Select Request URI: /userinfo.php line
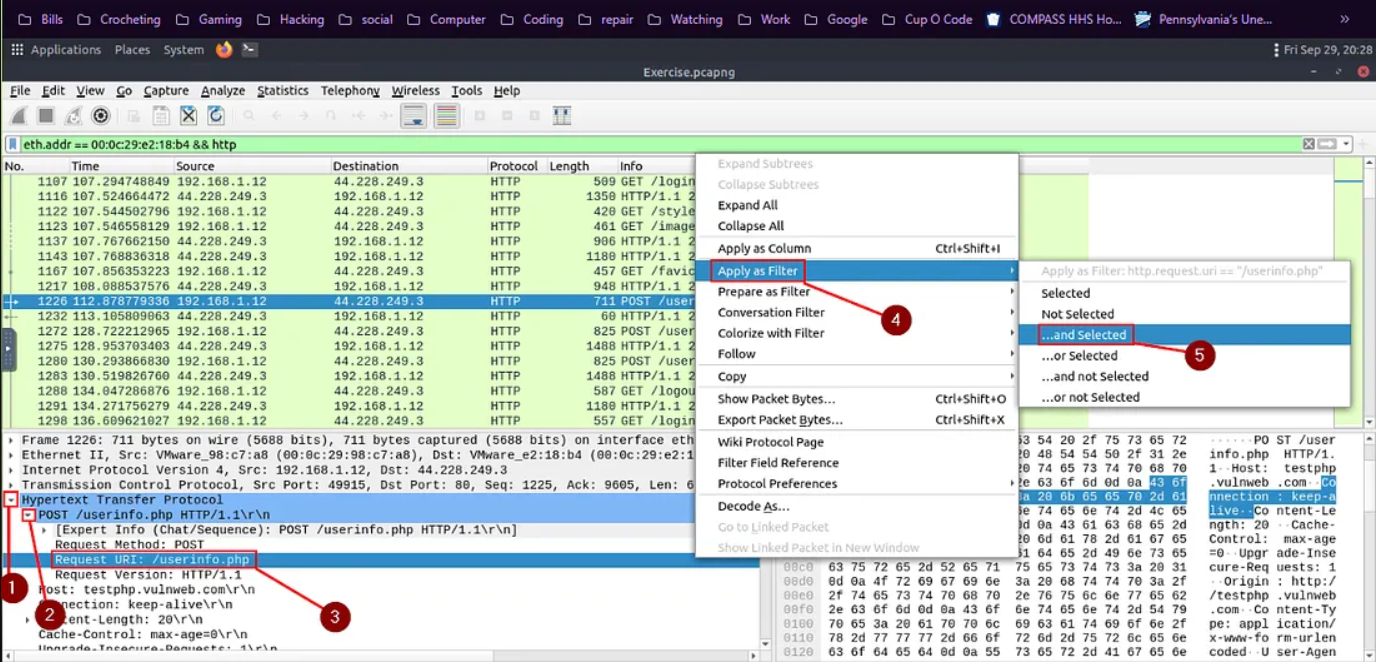The height and width of the screenshot is (662, 1376). coord(152,560)
